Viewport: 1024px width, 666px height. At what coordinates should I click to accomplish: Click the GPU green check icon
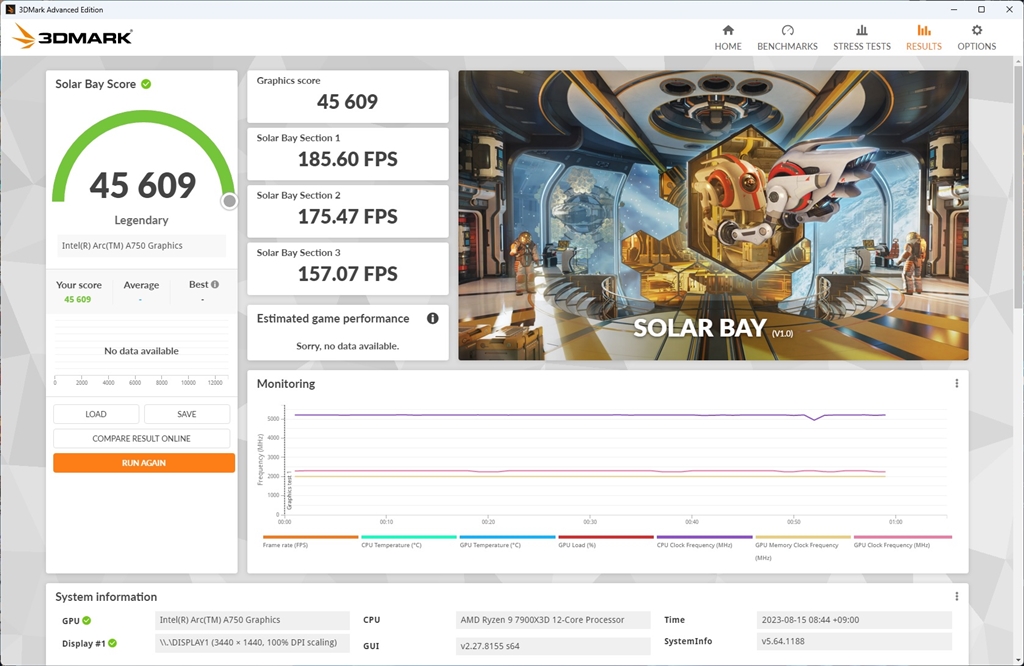click(87, 620)
